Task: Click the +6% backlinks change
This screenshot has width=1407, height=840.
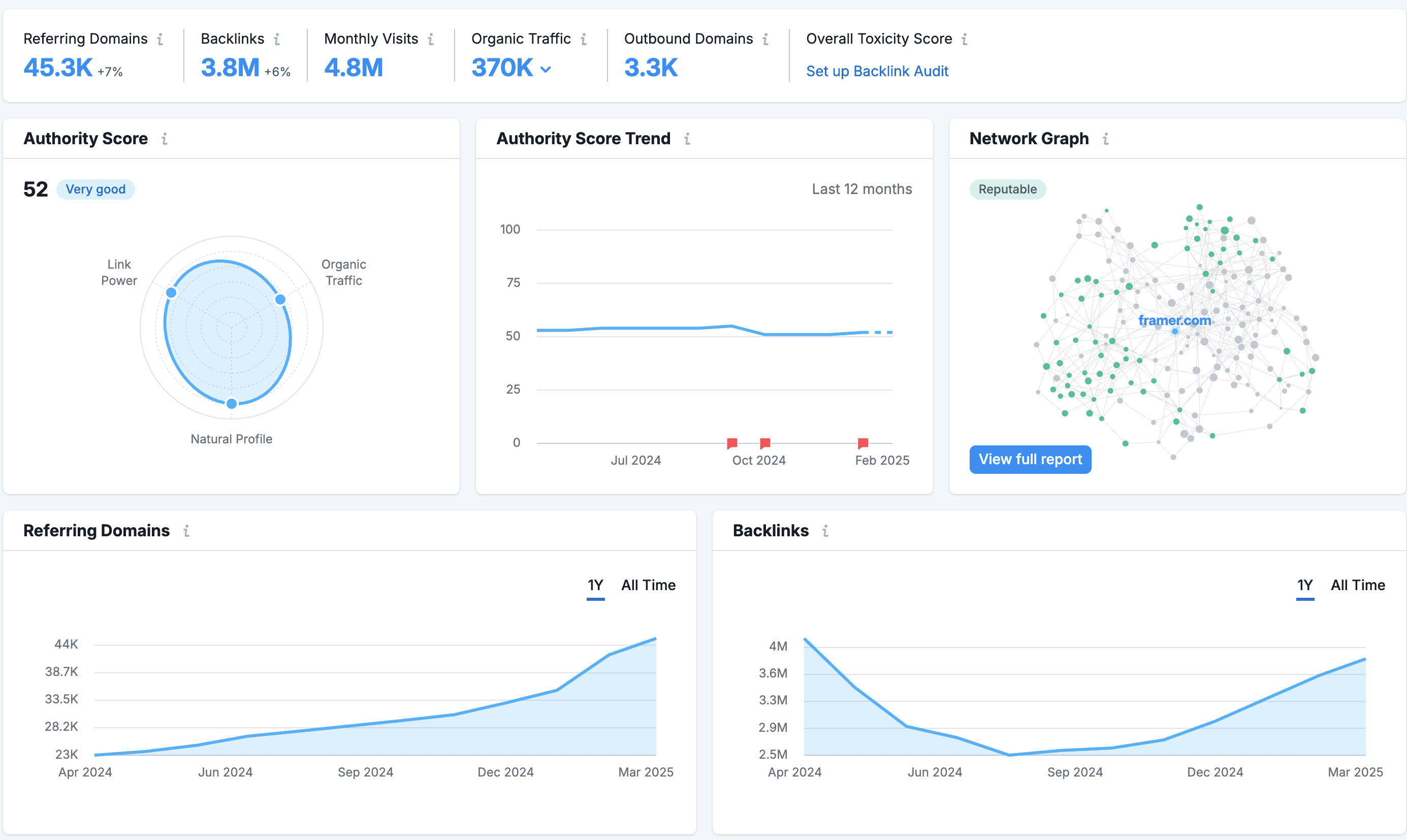Action: pyautogui.click(x=277, y=72)
